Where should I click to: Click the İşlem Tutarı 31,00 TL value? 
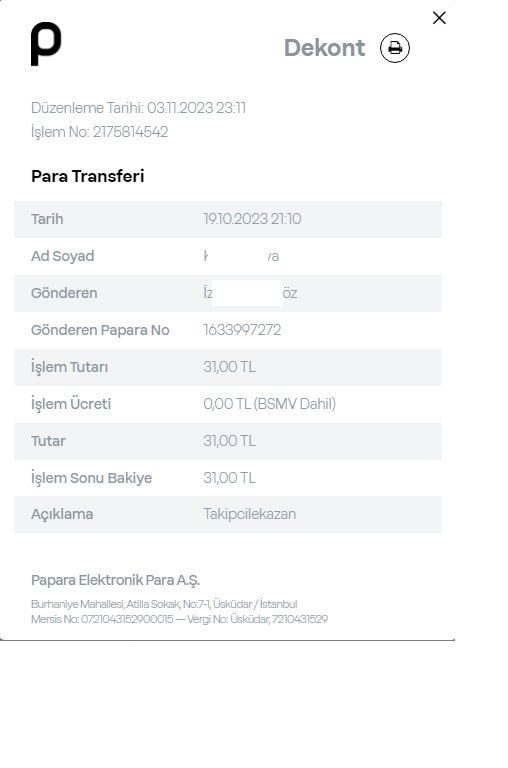229,367
